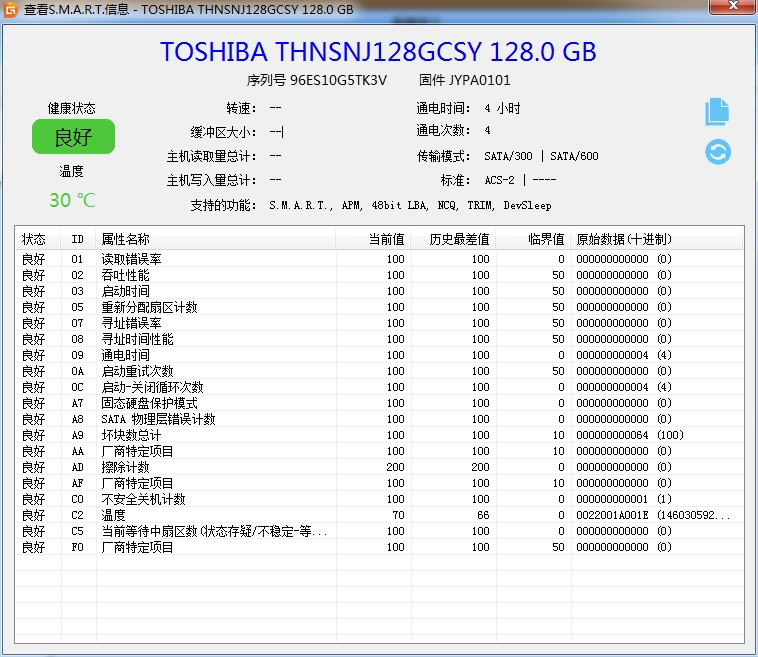758x657 pixels.
Task: Click the app logo in title bar
Action: (x=11, y=9)
